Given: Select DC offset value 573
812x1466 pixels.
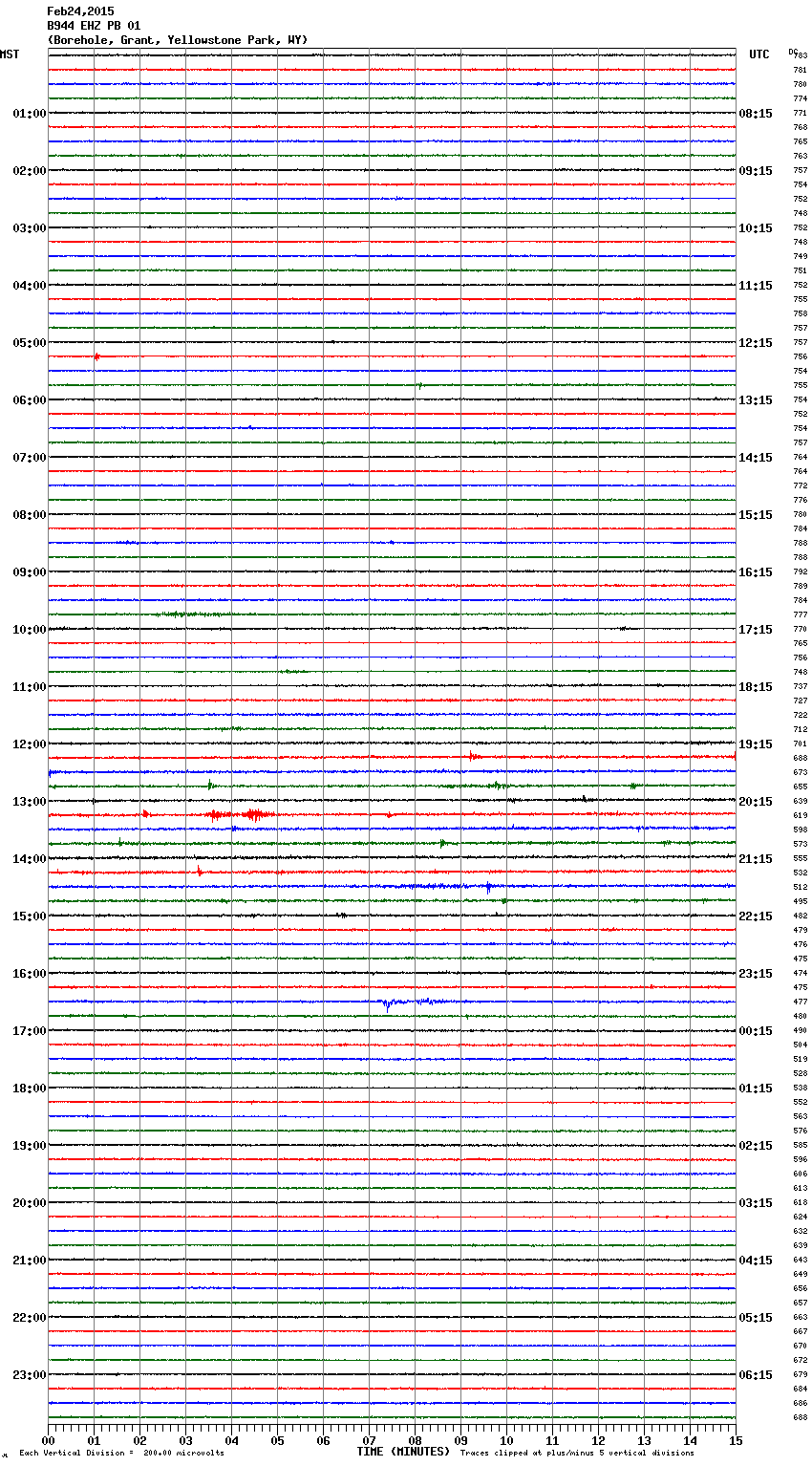Looking at the screenshot, I should tap(801, 845).
